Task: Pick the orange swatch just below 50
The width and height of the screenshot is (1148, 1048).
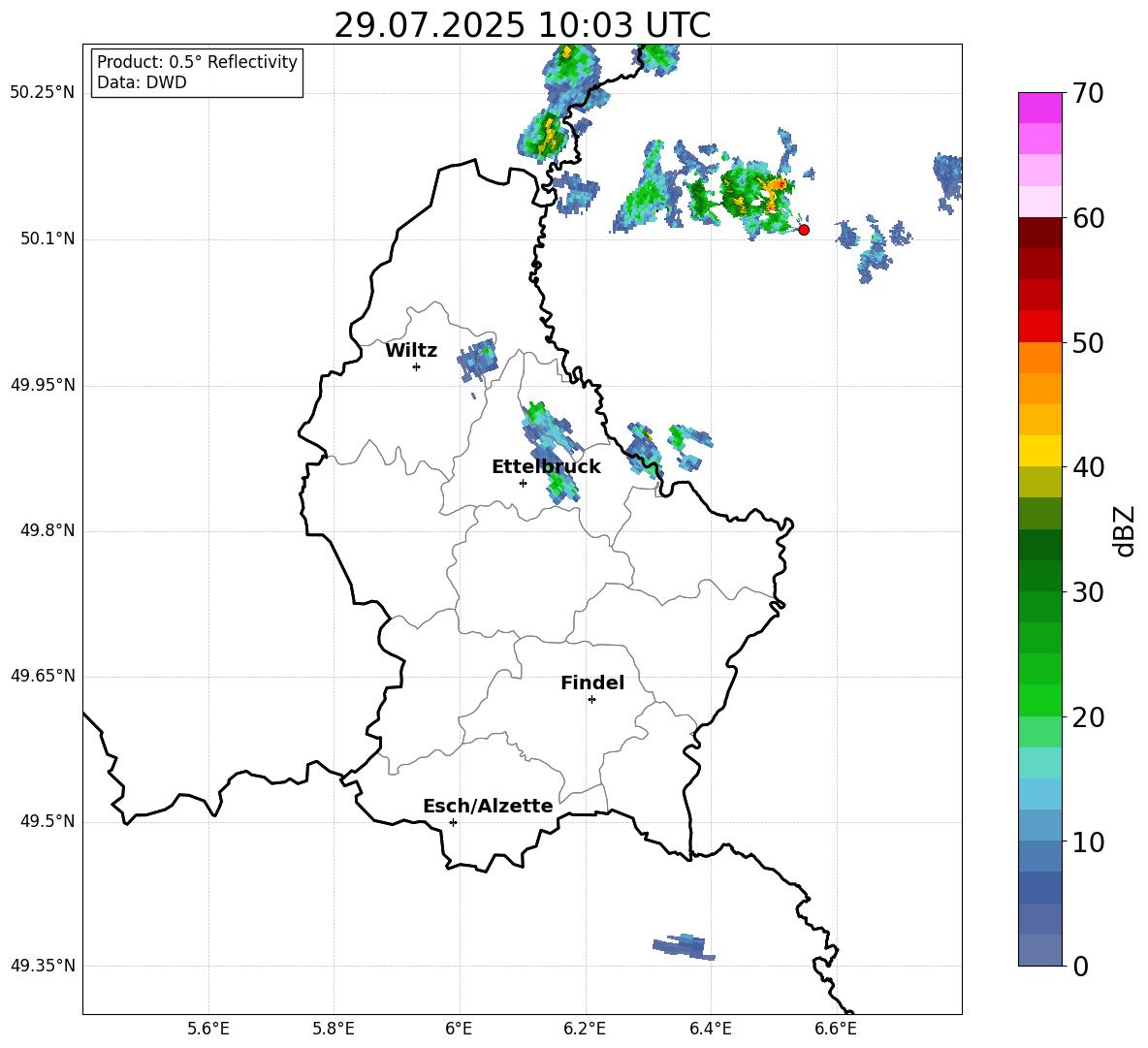Action: [1040, 358]
